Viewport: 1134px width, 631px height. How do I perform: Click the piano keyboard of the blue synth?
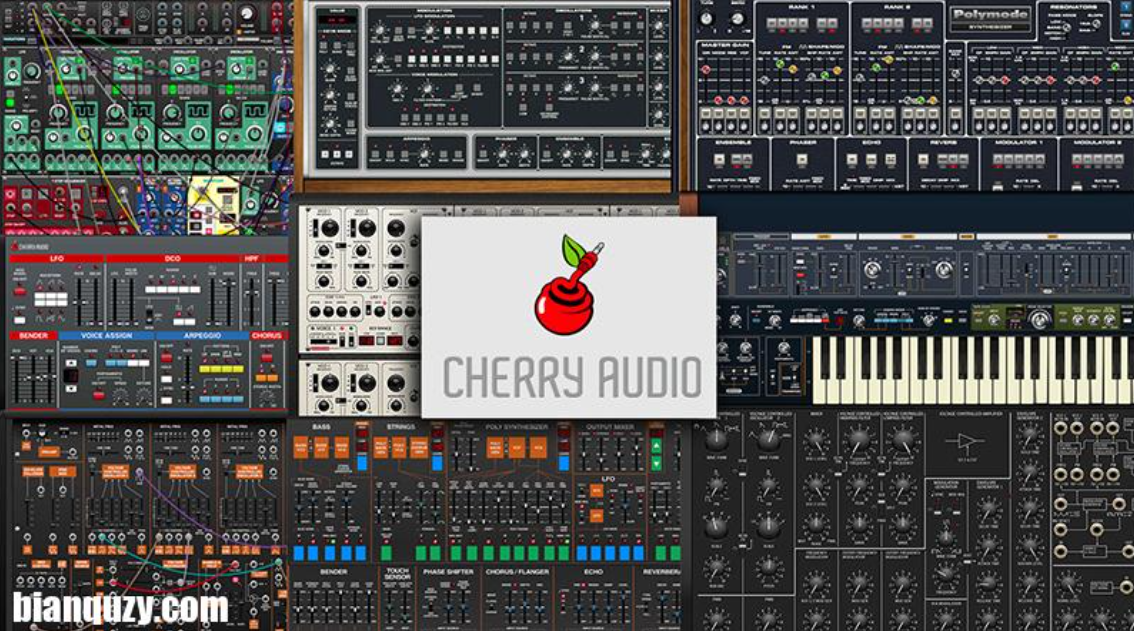pyautogui.click(x=973, y=369)
